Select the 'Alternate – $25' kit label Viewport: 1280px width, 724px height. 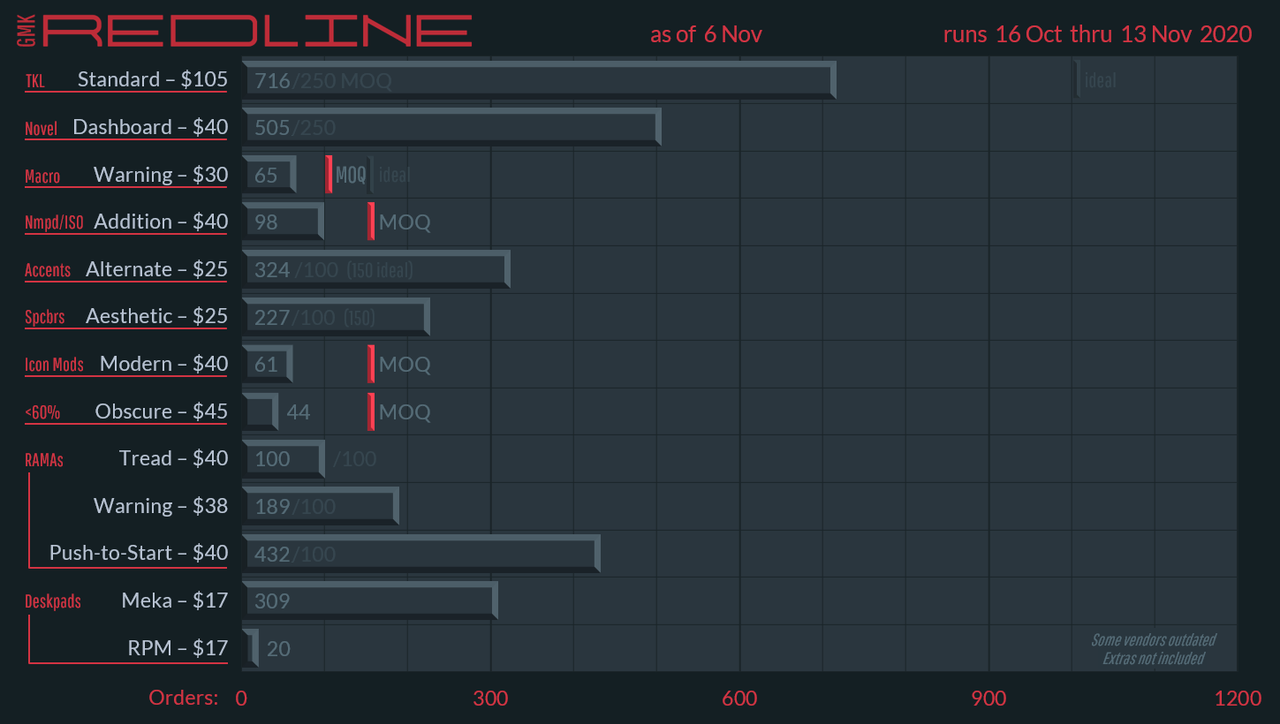point(157,269)
